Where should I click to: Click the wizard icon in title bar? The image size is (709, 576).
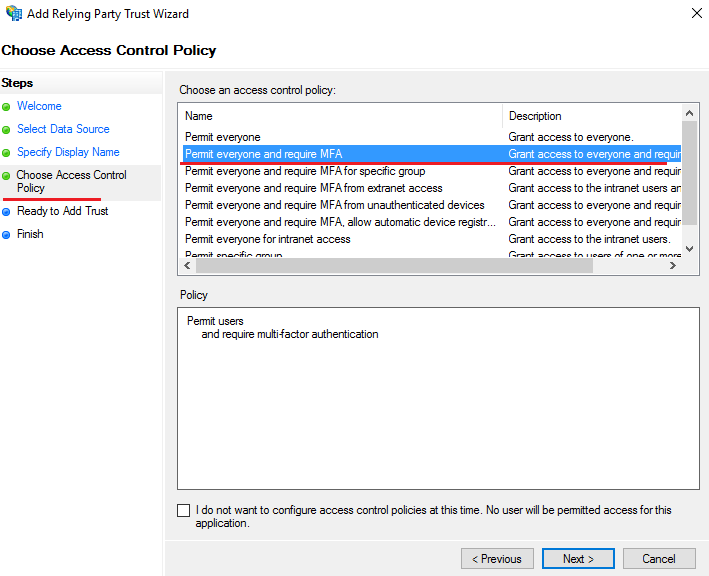[x=13, y=14]
